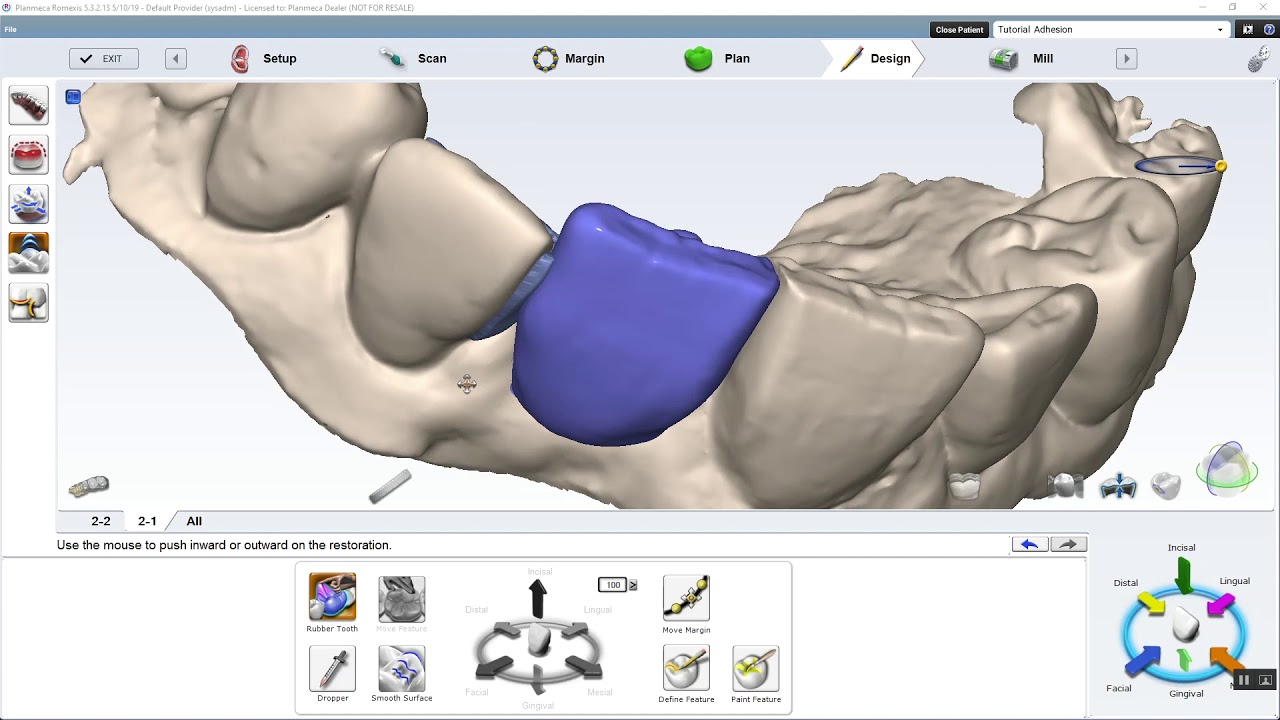Screen dimensions: 1280x720
Task: Switch to the Mill tab
Action: 1021,59
